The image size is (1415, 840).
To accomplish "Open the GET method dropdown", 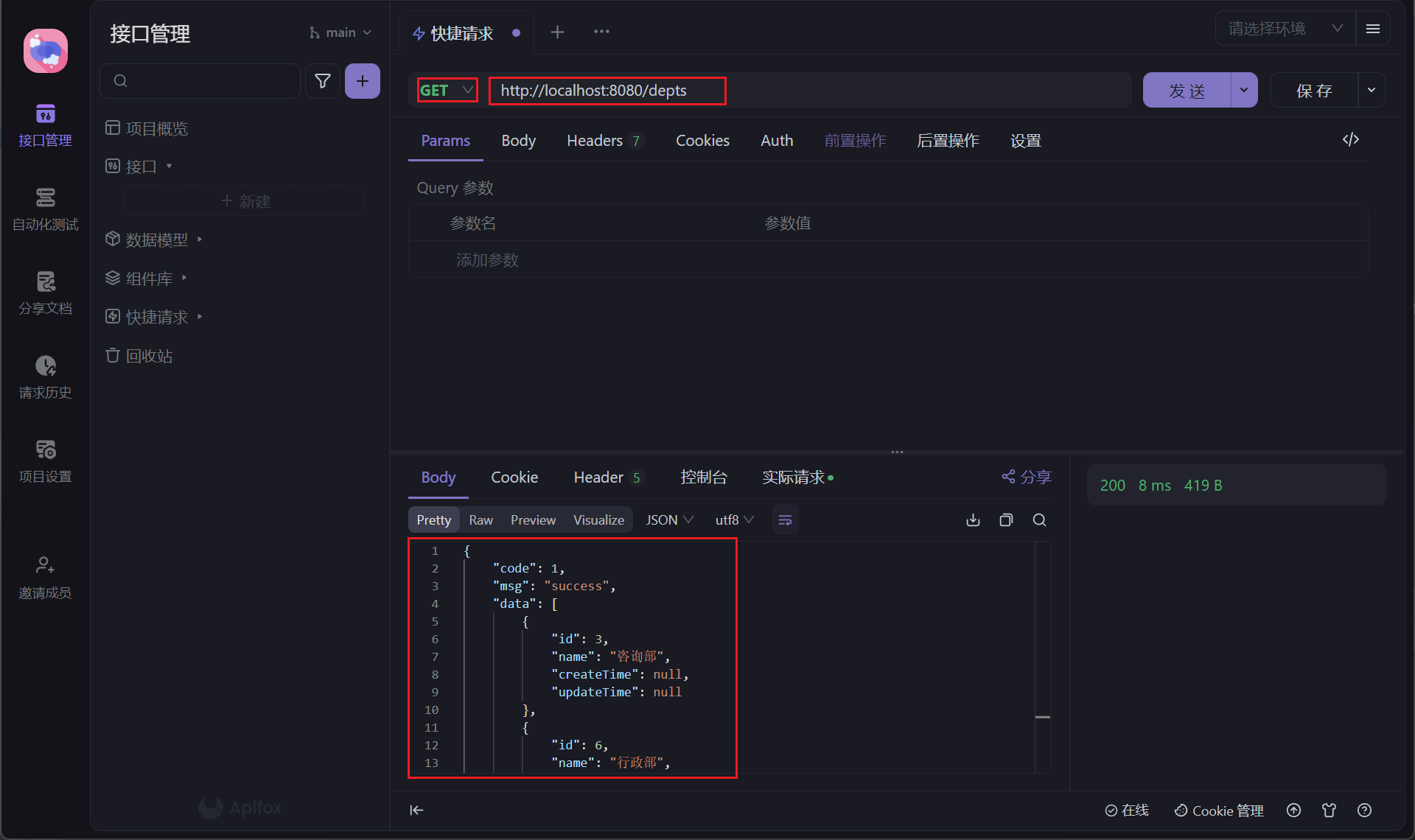I will [447, 91].
